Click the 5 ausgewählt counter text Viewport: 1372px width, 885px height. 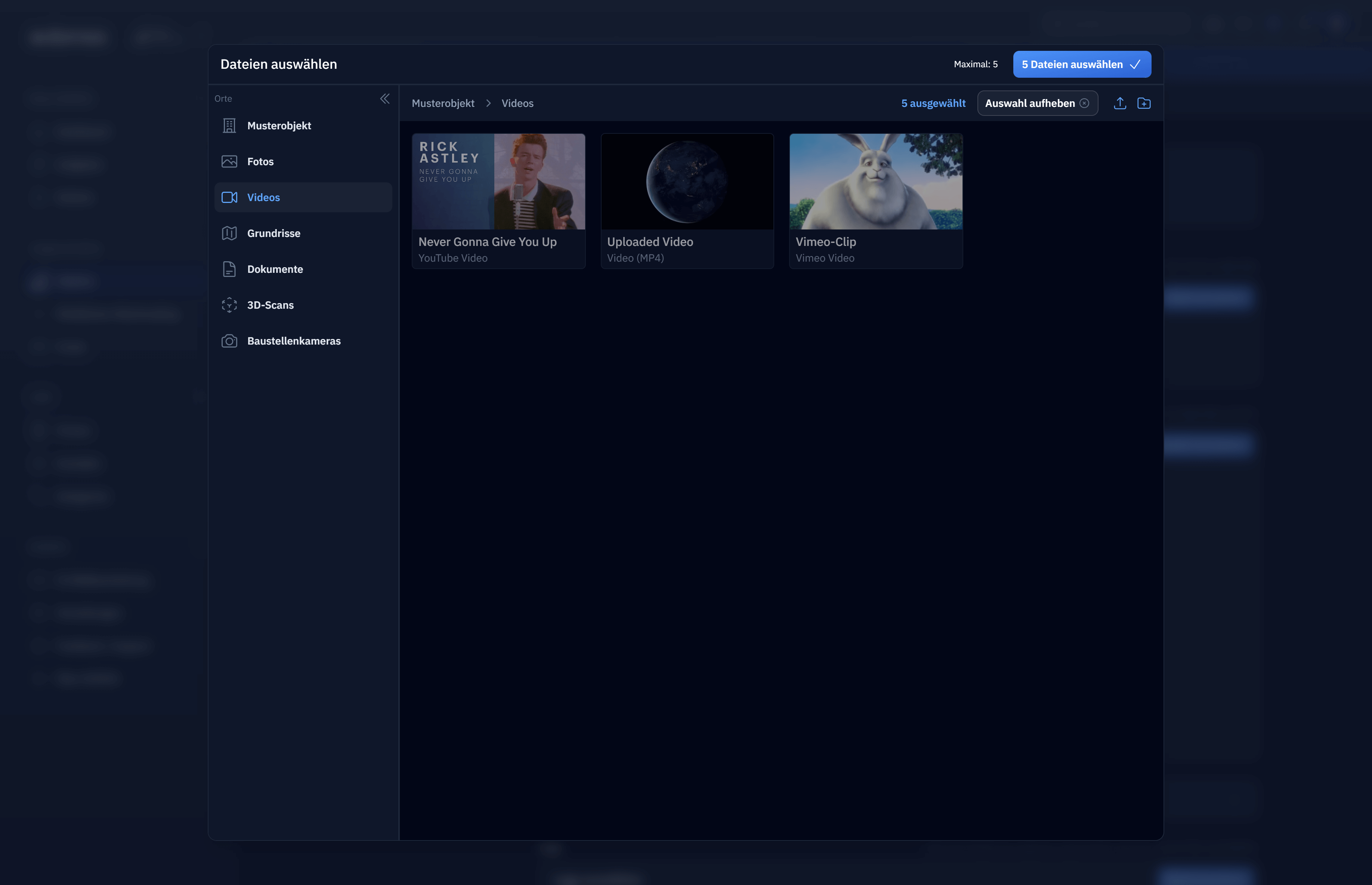[x=933, y=104]
